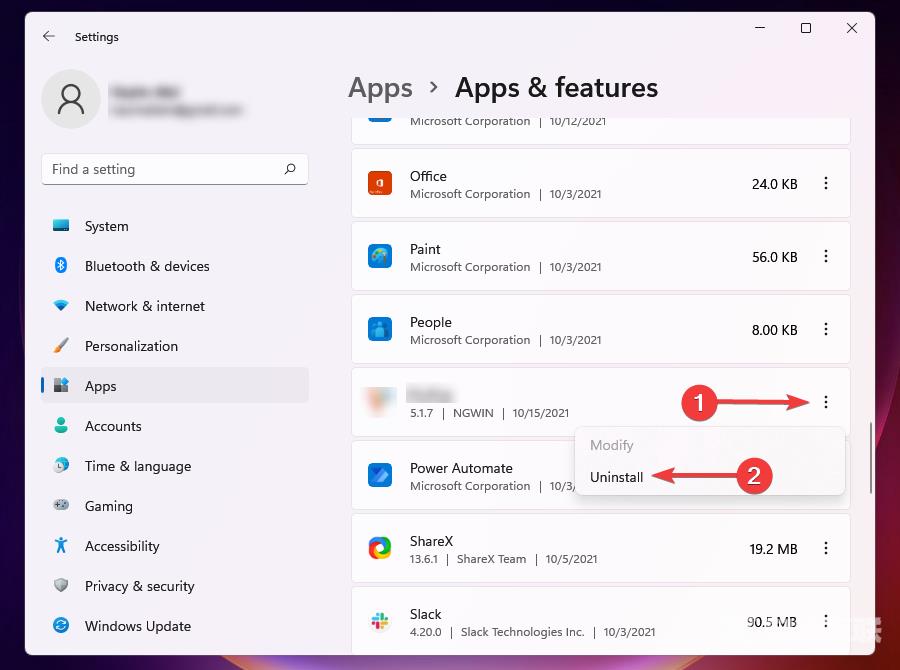This screenshot has height=670, width=900.
Task: Open the three-dot menu for ShareX
Action: [x=826, y=548]
